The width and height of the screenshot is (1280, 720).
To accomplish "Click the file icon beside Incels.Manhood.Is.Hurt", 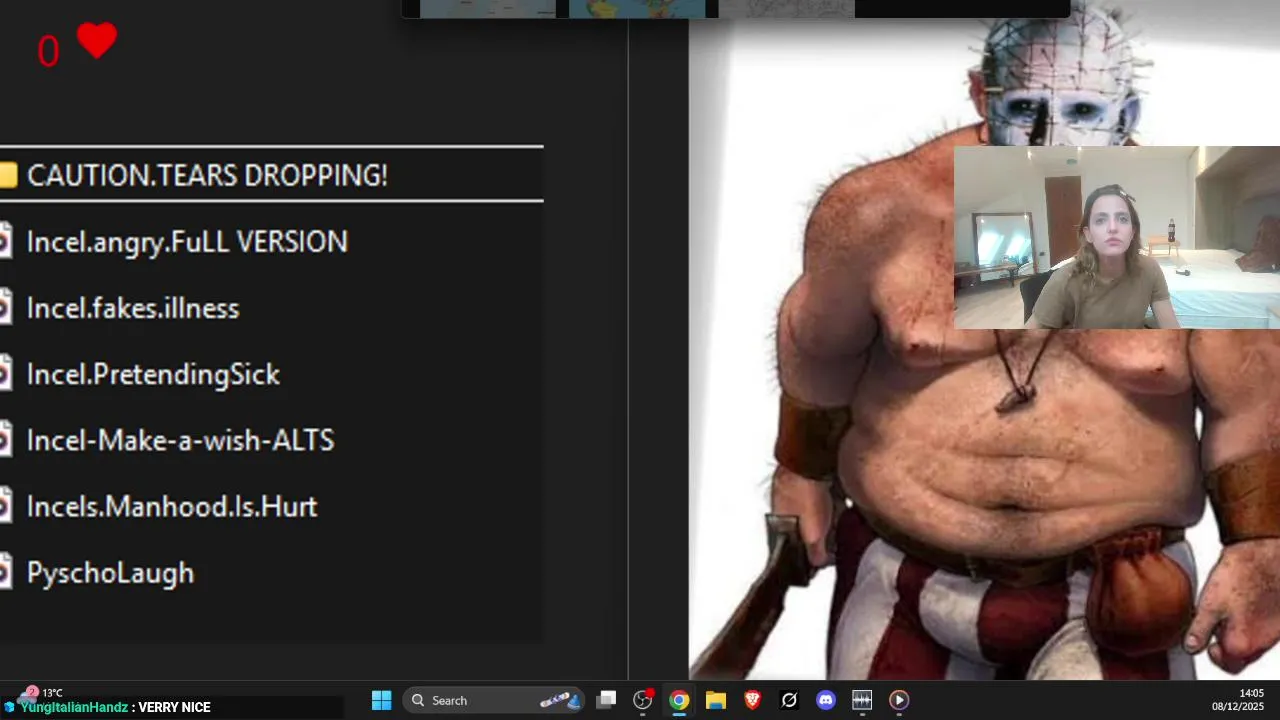I will pos(5,506).
